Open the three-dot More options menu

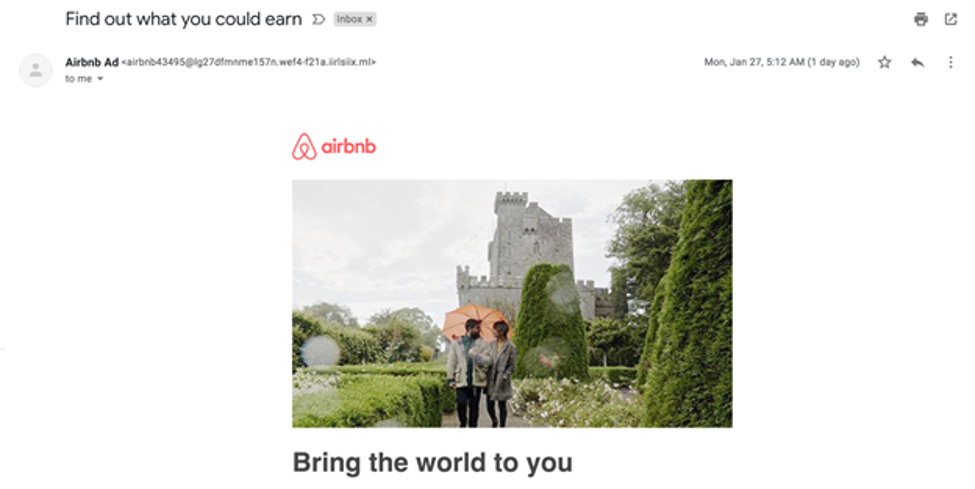[x=950, y=62]
